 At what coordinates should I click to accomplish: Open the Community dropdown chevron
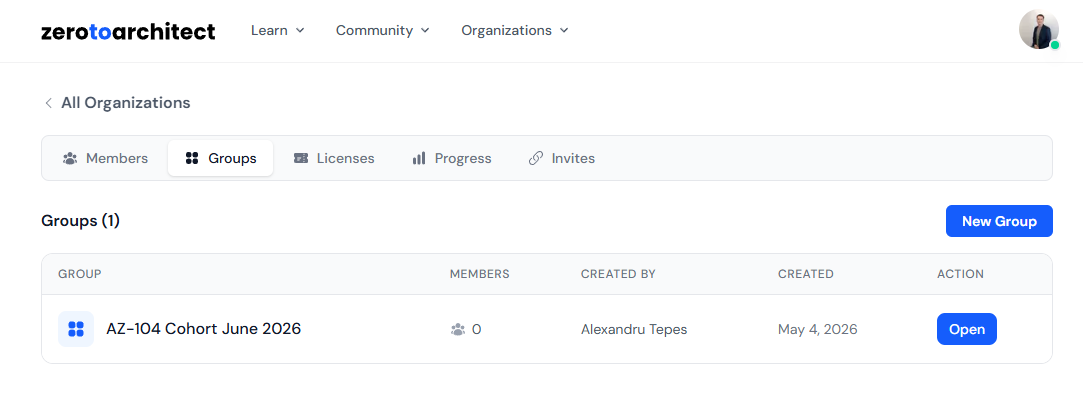425,30
